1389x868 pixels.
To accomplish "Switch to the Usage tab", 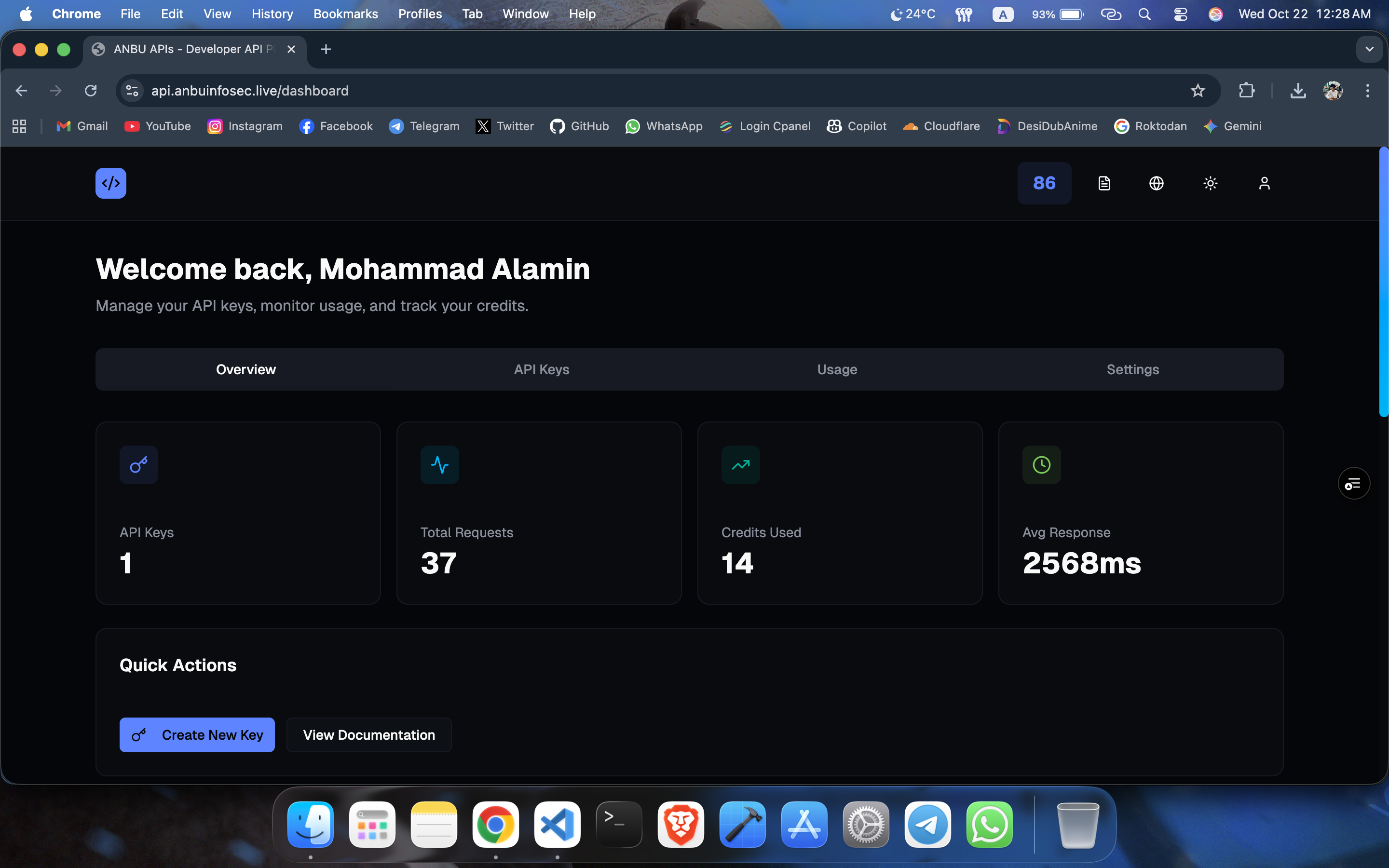I will tap(836, 369).
